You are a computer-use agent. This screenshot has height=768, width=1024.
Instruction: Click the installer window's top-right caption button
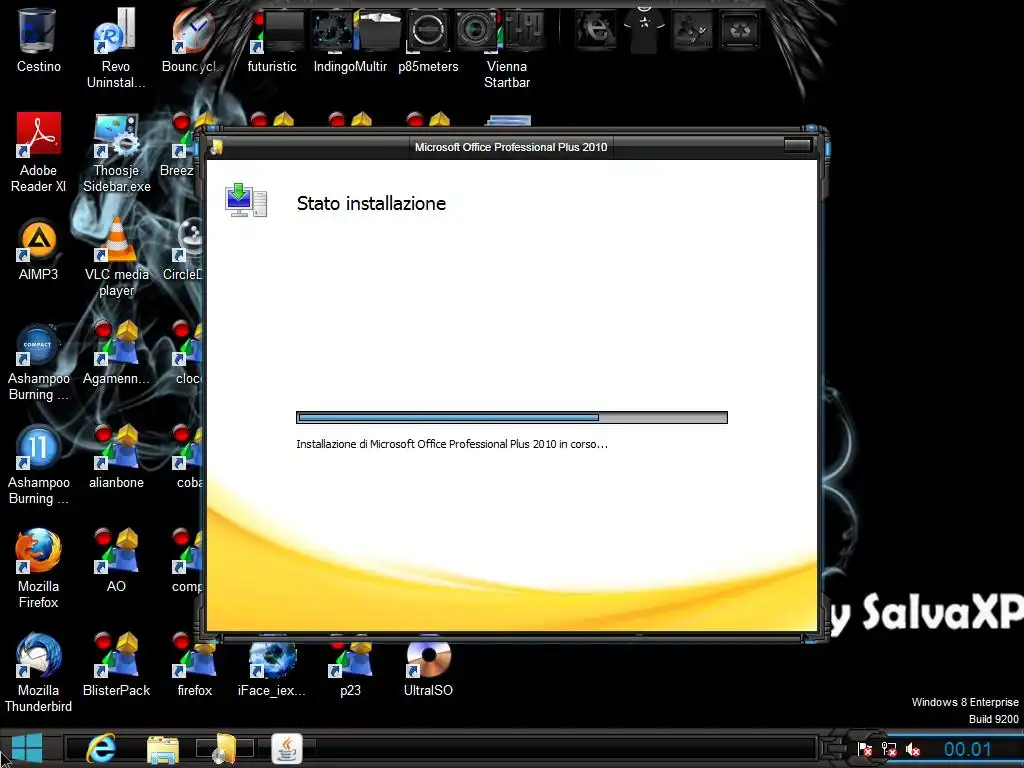(797, 145)
